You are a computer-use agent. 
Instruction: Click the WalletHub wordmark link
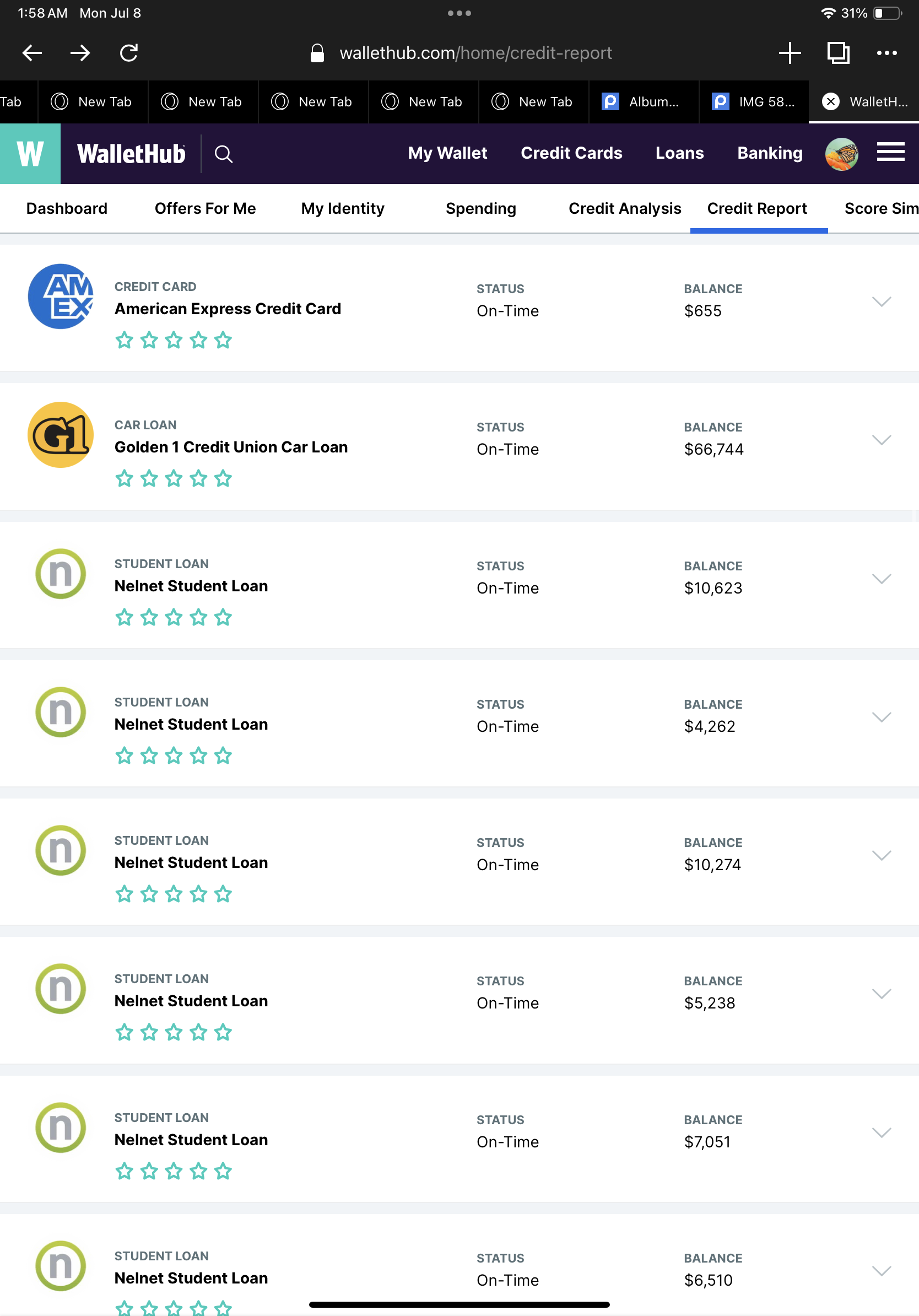point(131,154)
